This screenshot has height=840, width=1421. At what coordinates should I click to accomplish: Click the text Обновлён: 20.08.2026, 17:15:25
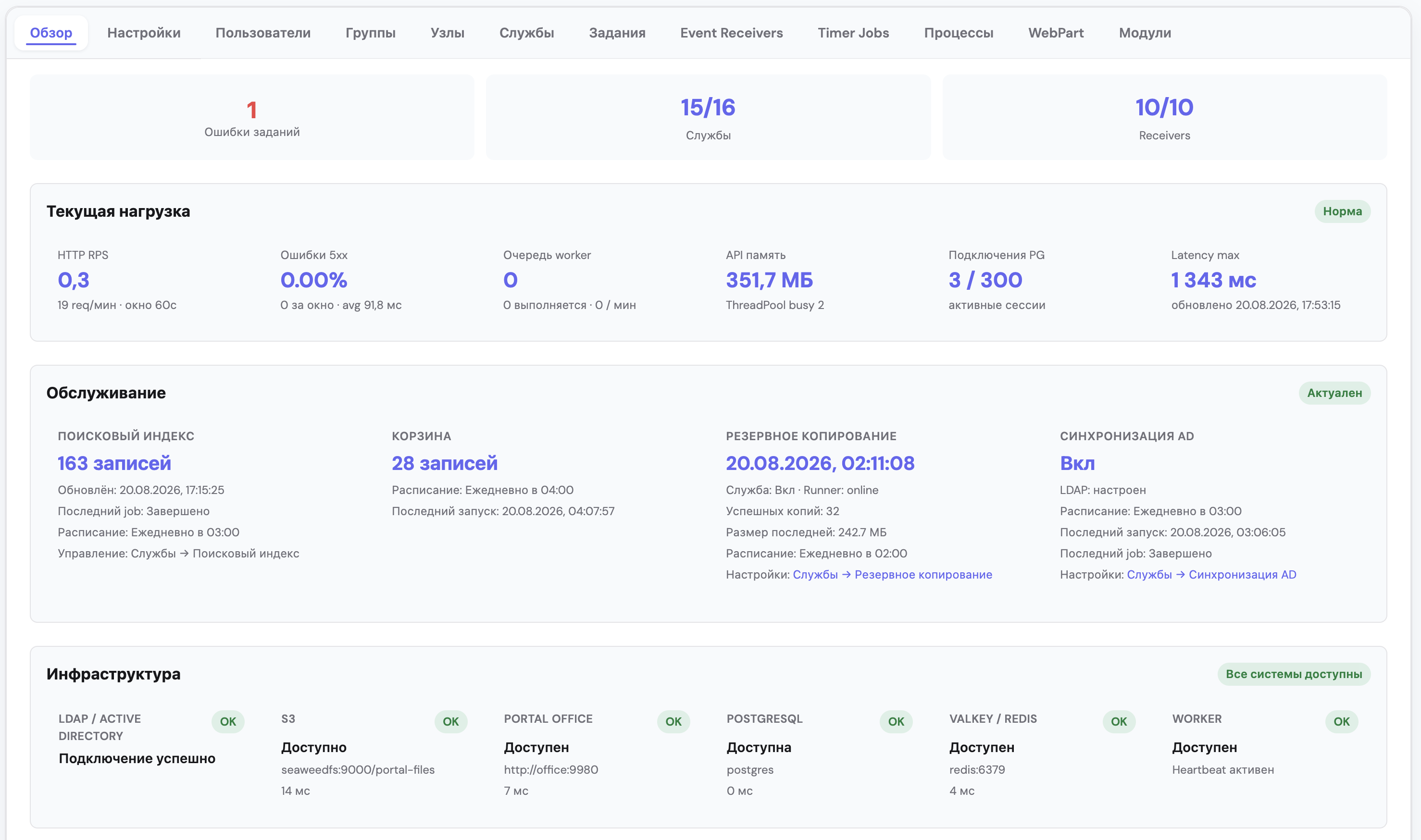coord(141,490)
